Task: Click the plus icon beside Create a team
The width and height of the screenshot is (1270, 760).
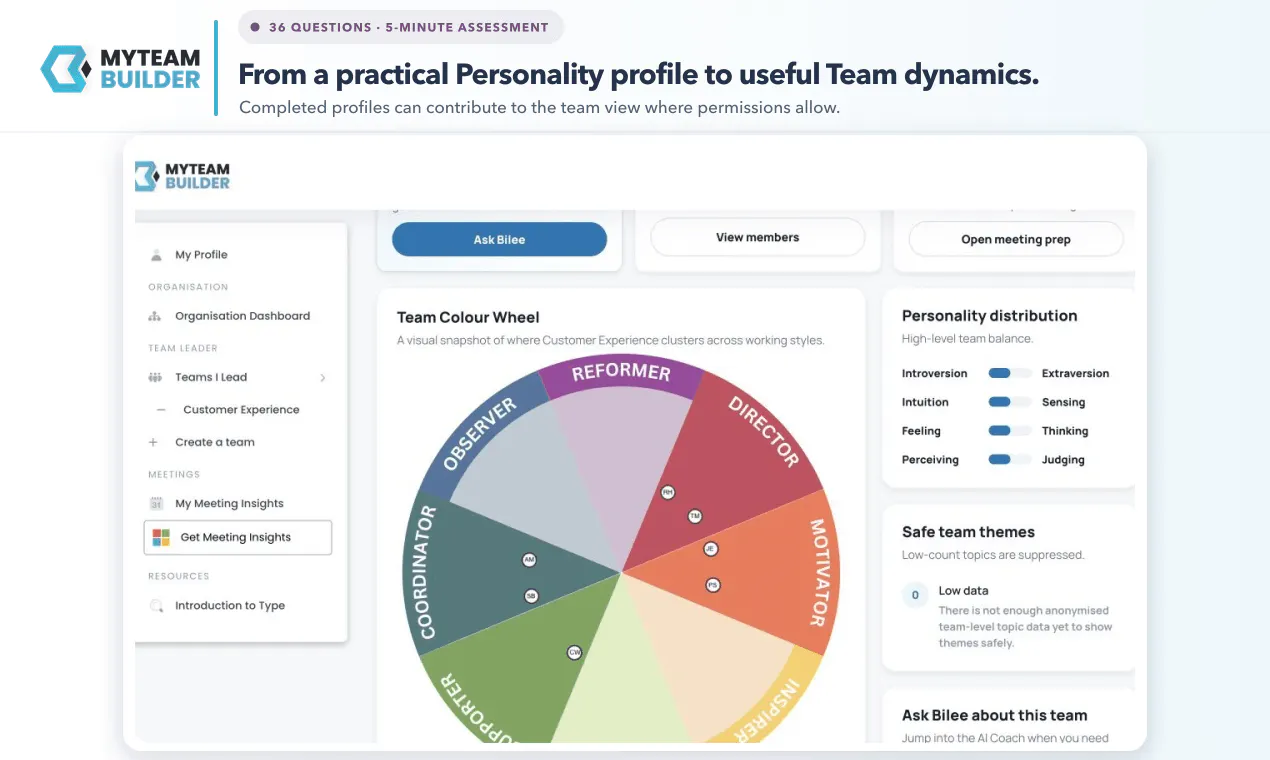Action: [154, 442]
